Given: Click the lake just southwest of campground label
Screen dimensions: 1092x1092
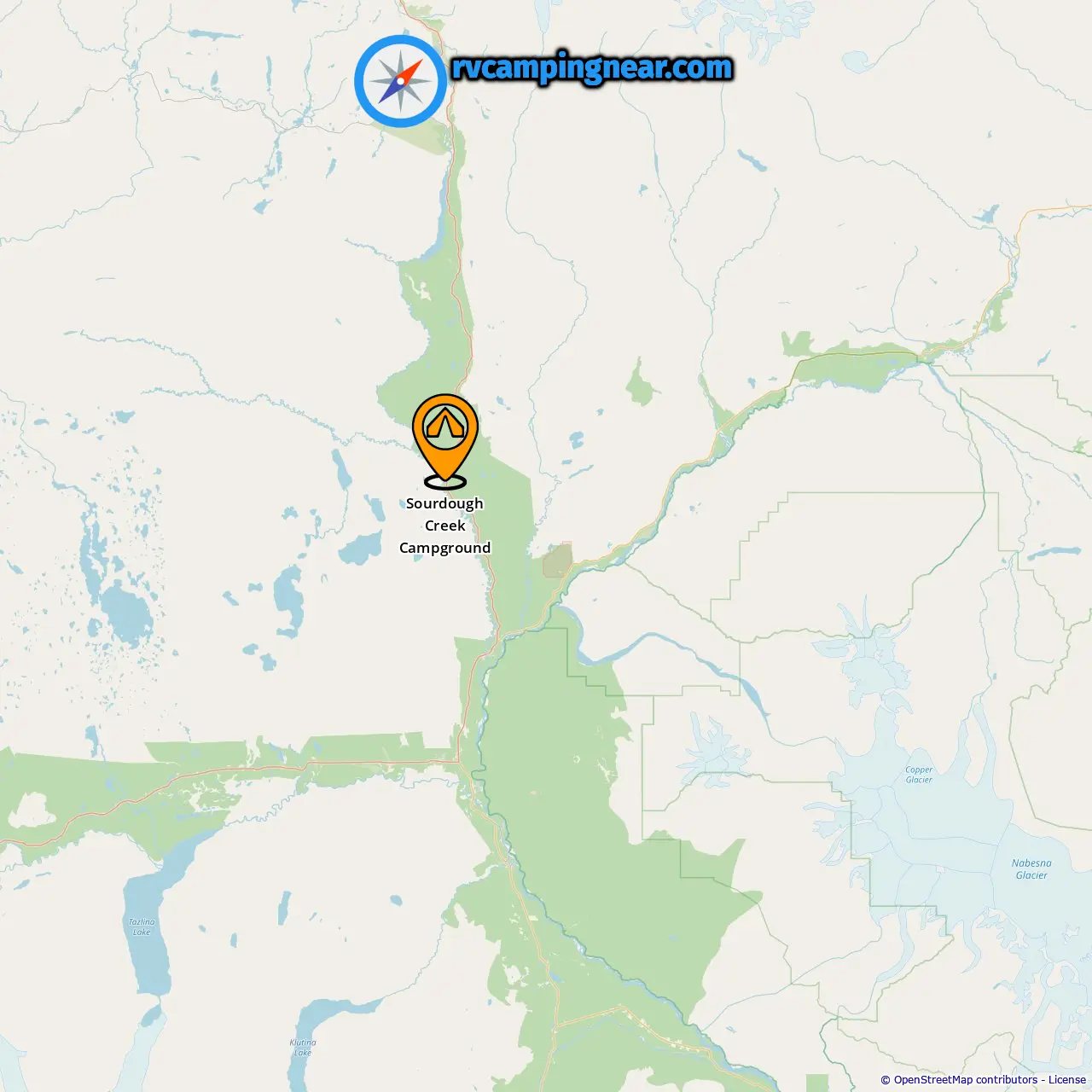Looking at the screenshot, I should pyautogui.click(x=362, y=548).
